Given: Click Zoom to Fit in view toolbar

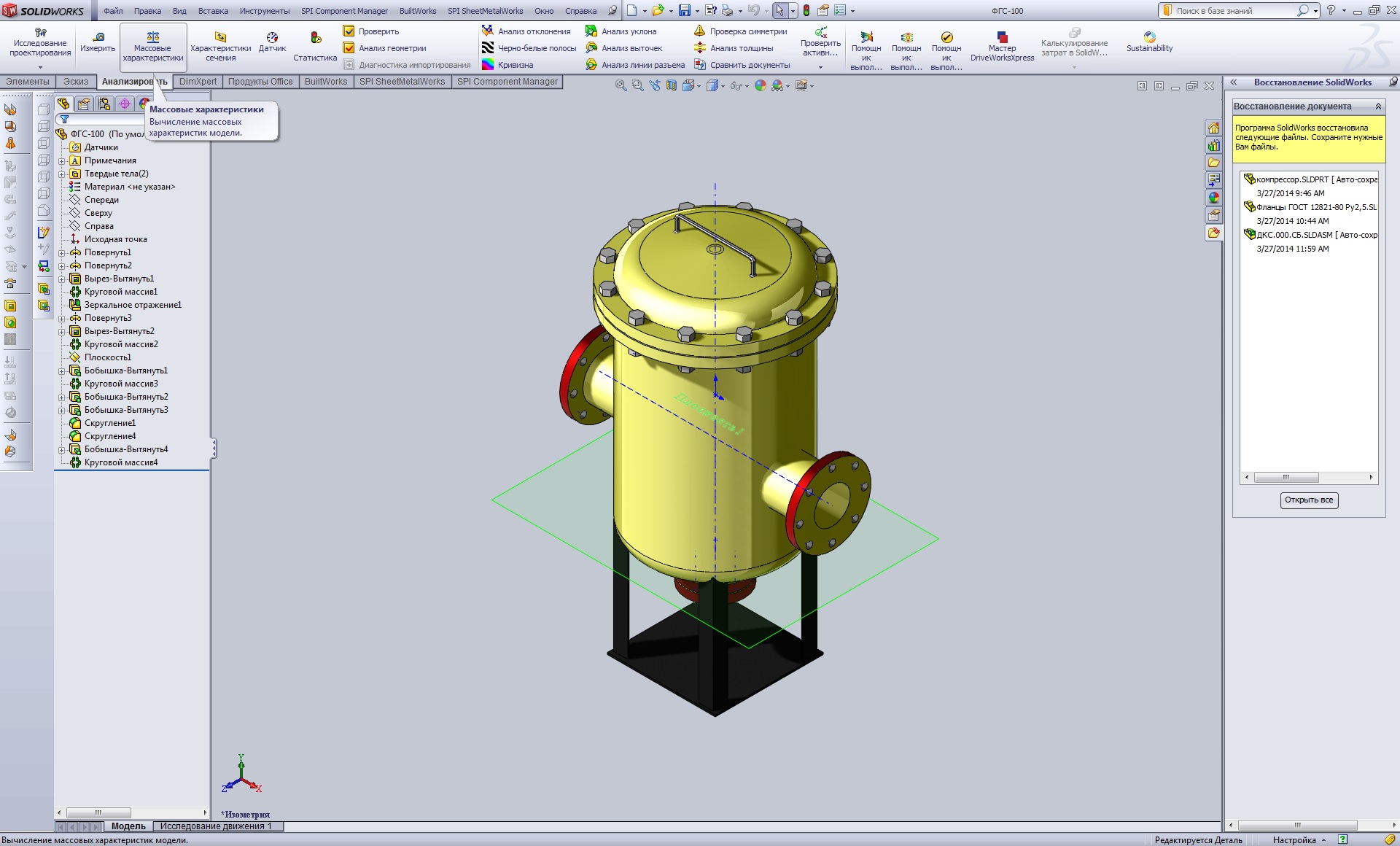Looking at the screenshot, I should [621, 85].
